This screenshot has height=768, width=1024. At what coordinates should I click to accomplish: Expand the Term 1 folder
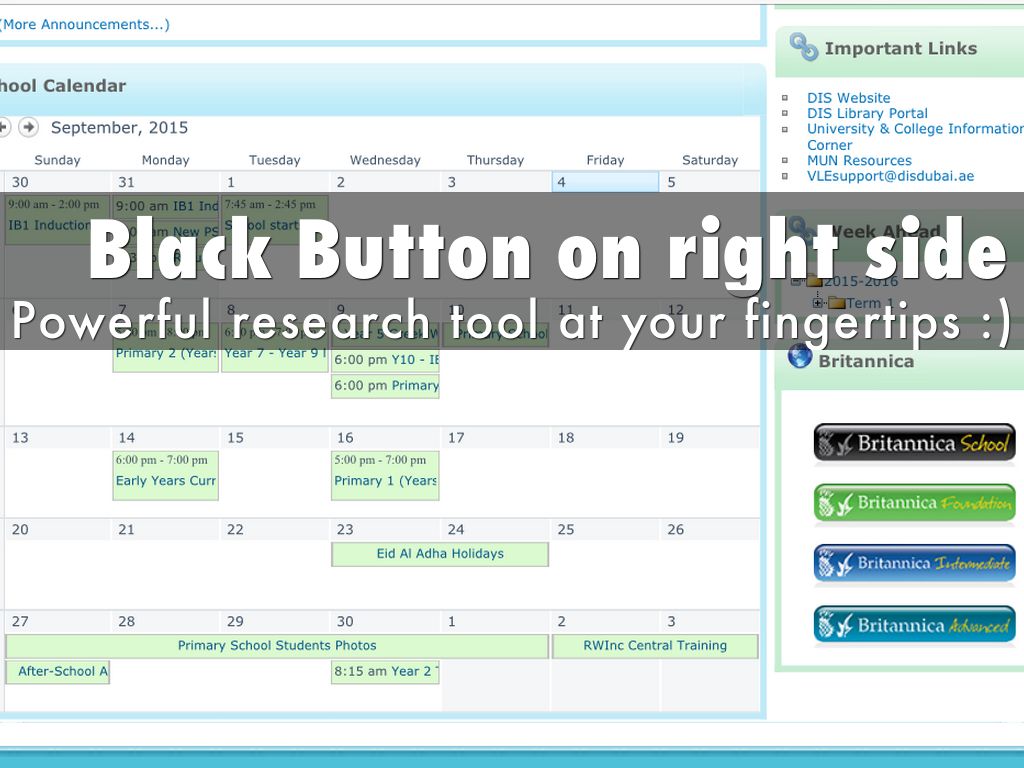click(x=817, y=303)
